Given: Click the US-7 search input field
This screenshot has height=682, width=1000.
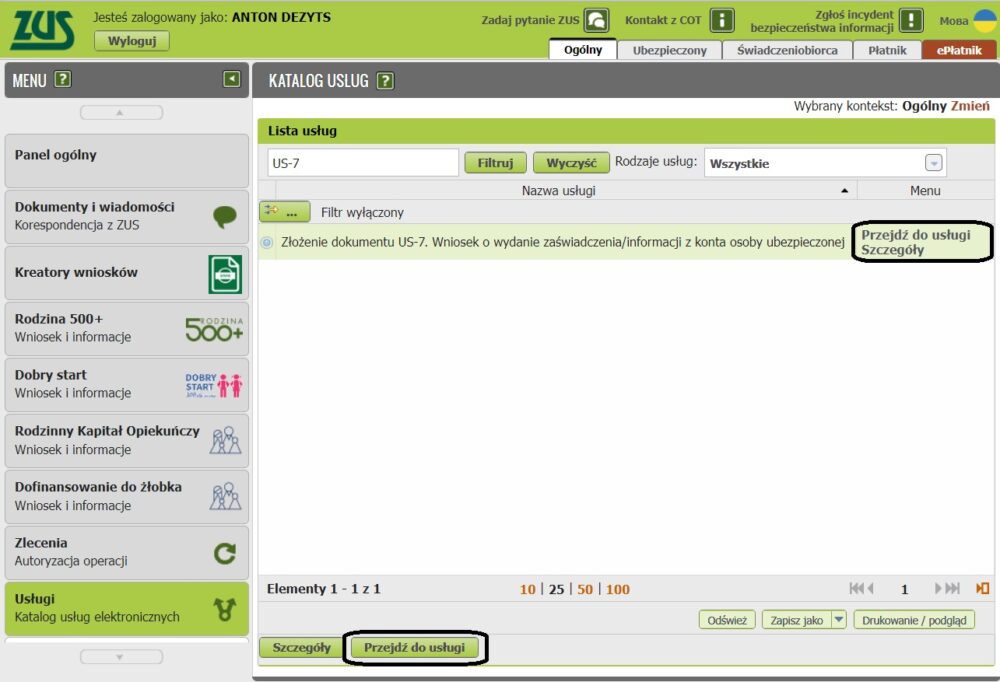Looking at the screenshot, I should pos(362,163).
